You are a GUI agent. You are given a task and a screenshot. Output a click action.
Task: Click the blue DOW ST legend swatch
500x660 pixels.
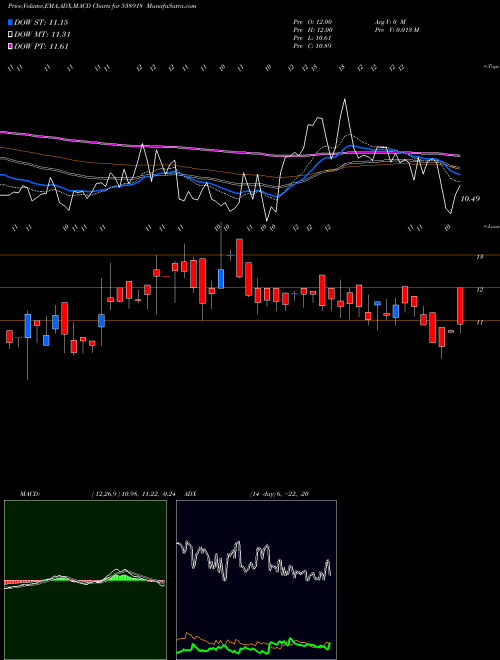click(11, 23)
